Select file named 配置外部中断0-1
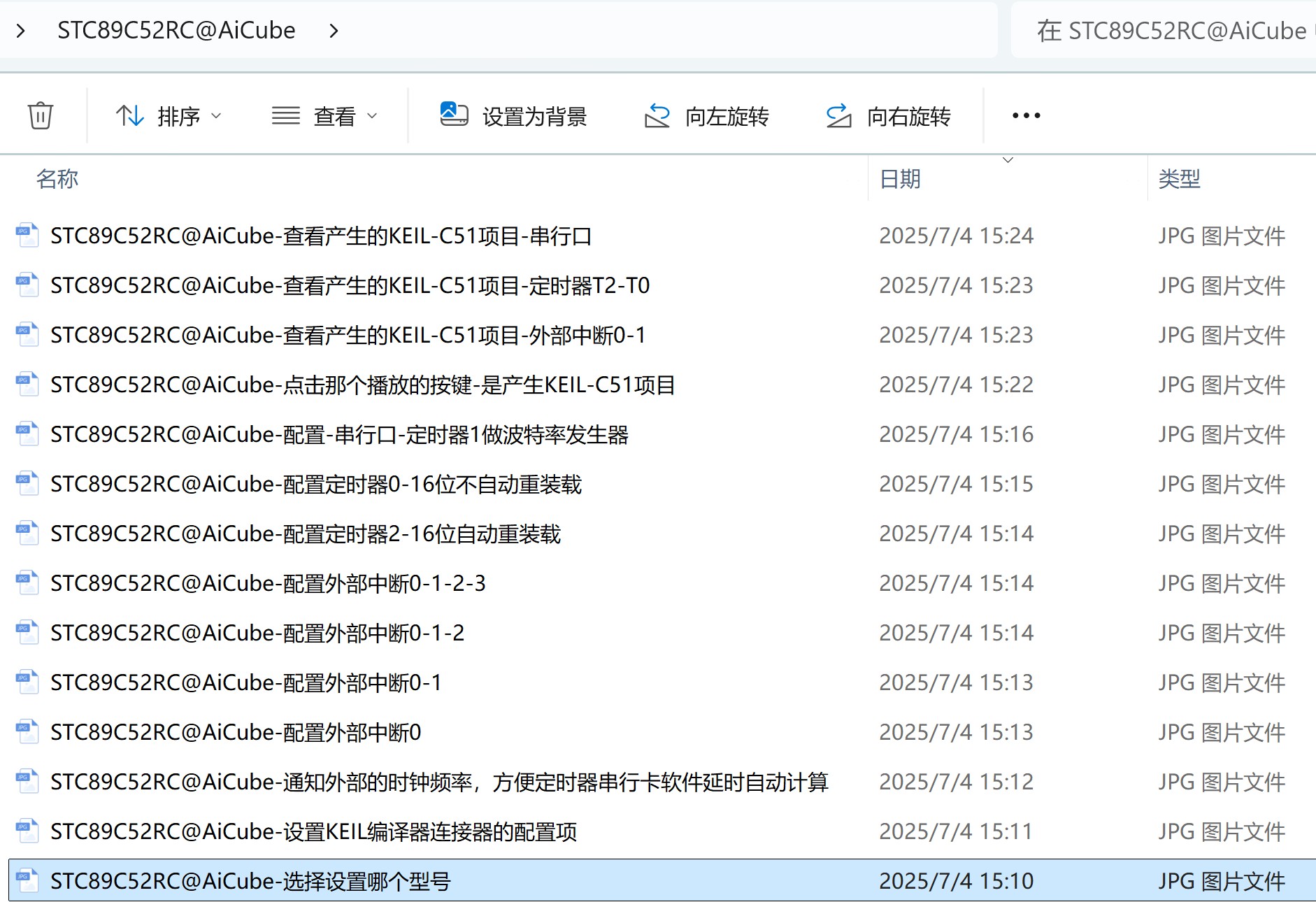The height and width of the screenshot is (902, 1316). pyautogui.click(x=246, y=683)
